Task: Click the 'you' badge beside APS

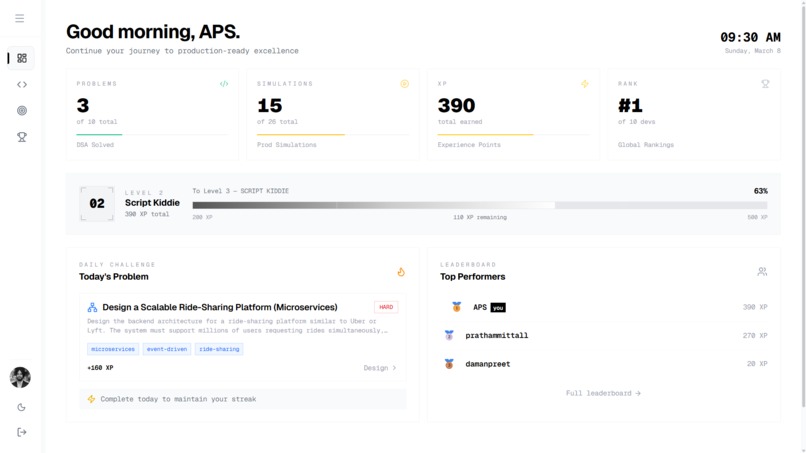Action: [x=498, y=307]
